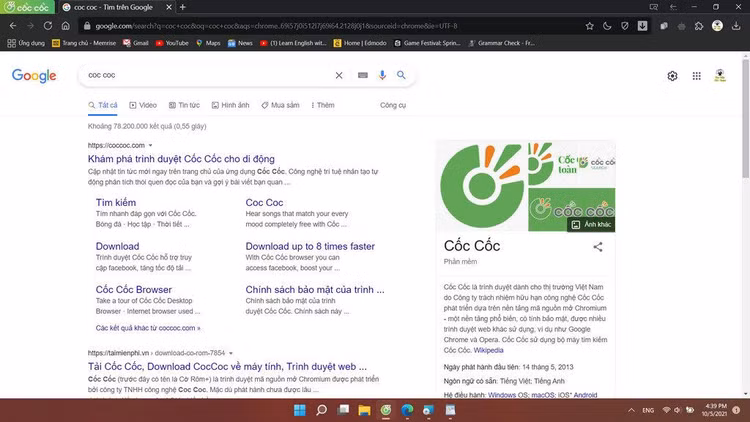
Task: Show hidden system tray icons chevron
Action: coord(630,410)
